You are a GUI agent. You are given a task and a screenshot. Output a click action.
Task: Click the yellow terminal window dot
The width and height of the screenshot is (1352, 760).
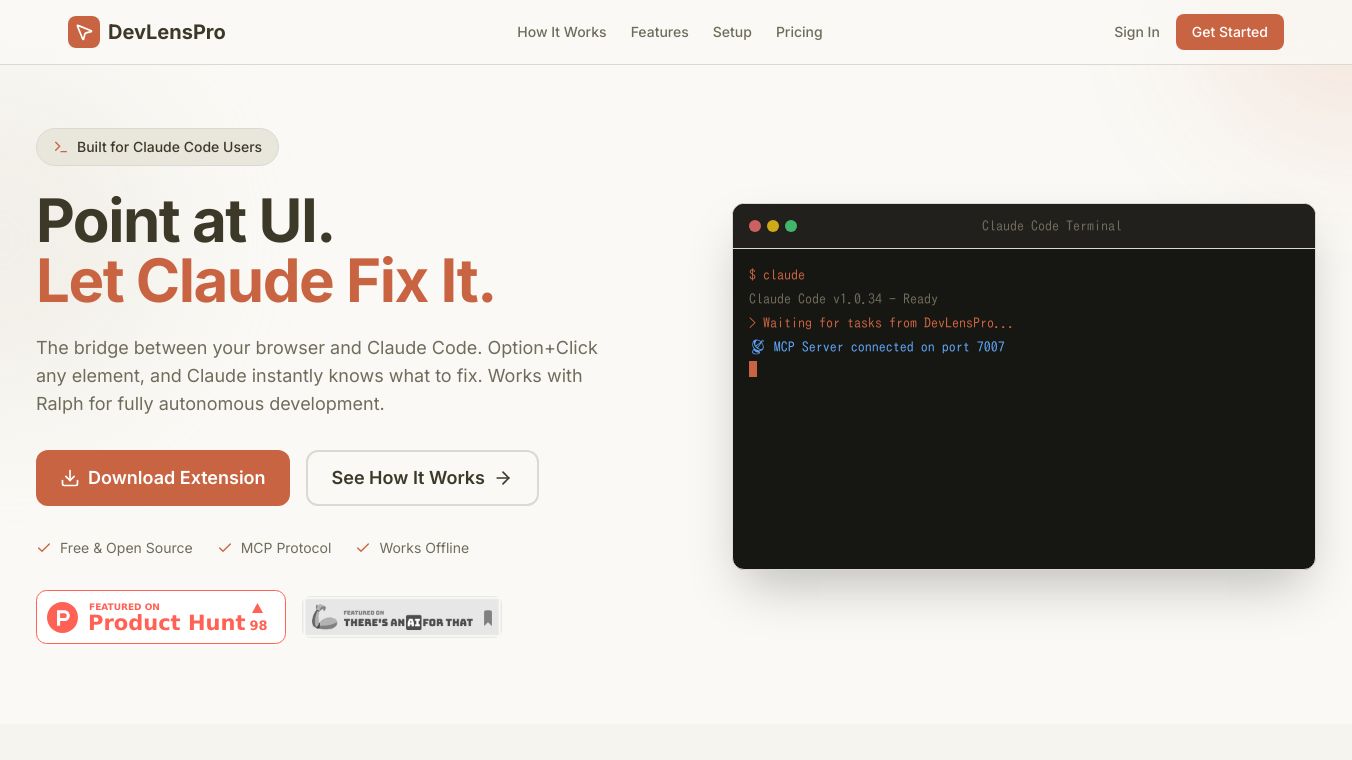pos(773,226)
